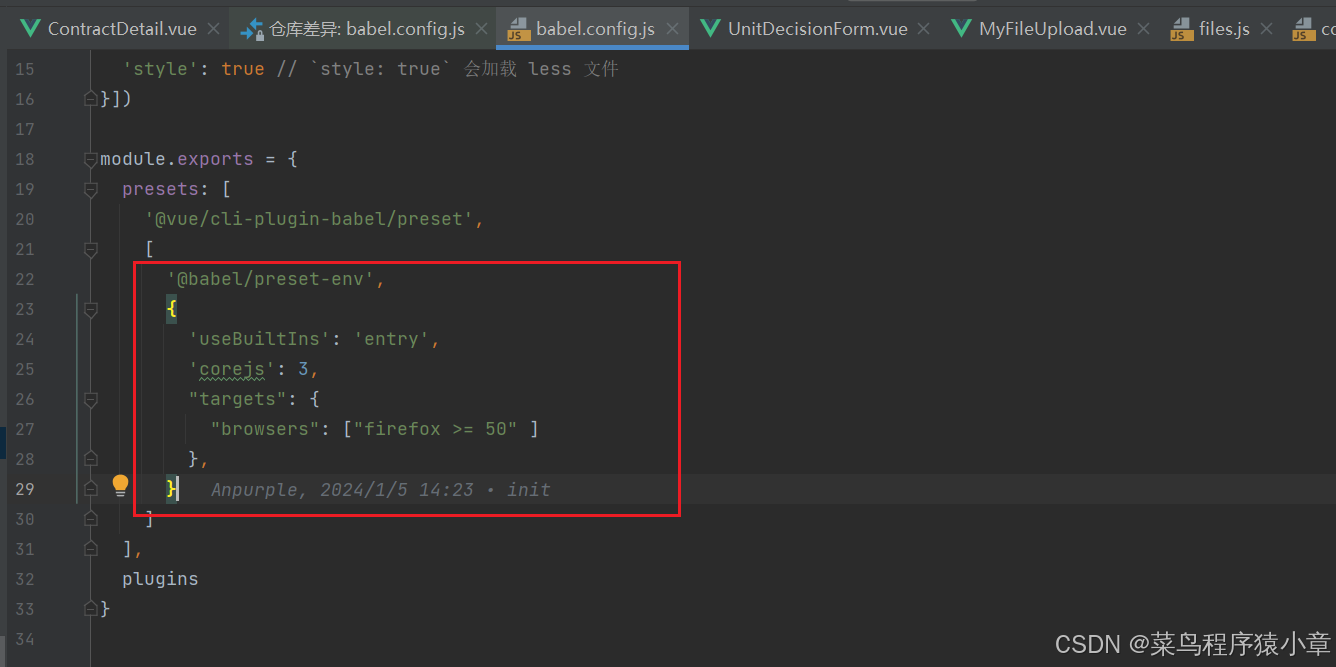Screen dimensions: 1336x667
Task: Click the '@vue/cli-plugin-babel/preset' string
Action: pos(309,219)
